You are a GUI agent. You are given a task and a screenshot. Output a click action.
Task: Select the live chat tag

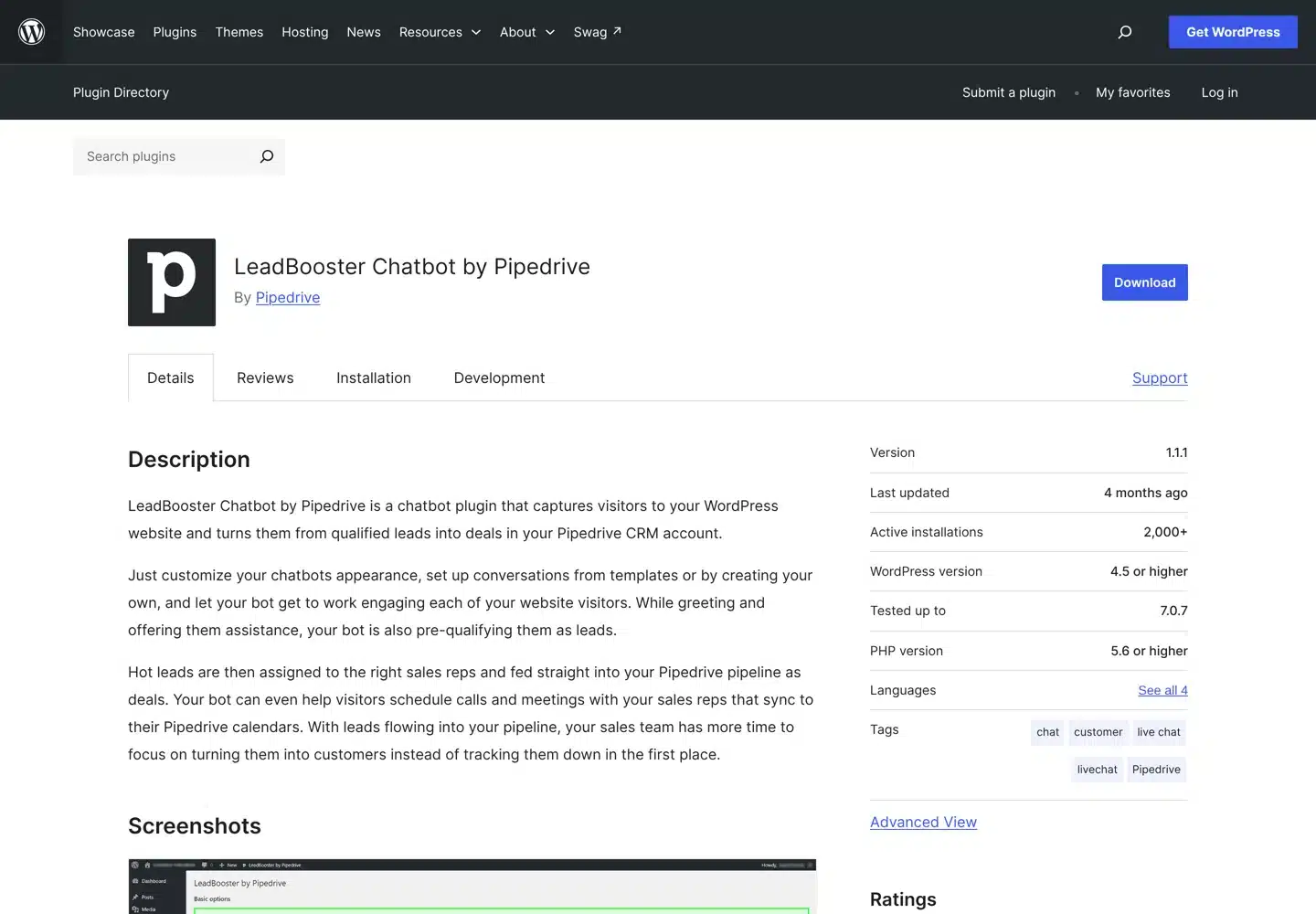(1159, 732)
